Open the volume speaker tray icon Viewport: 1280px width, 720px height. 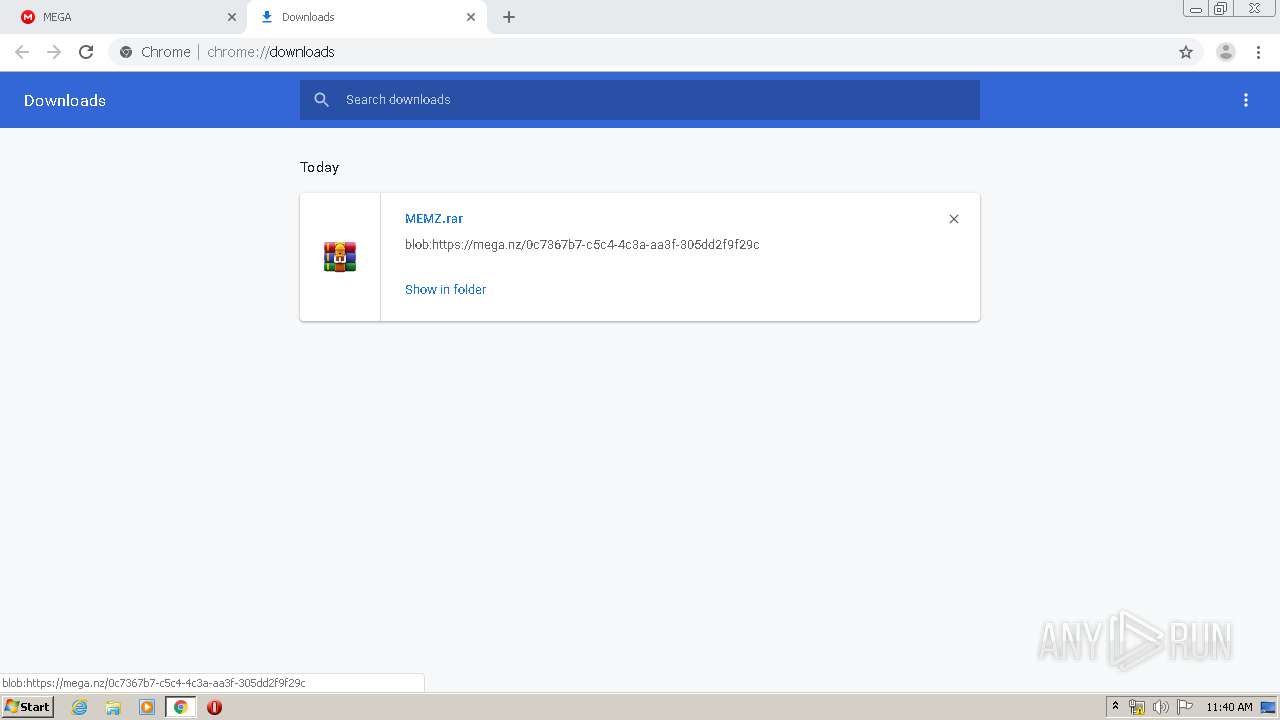1161,707
